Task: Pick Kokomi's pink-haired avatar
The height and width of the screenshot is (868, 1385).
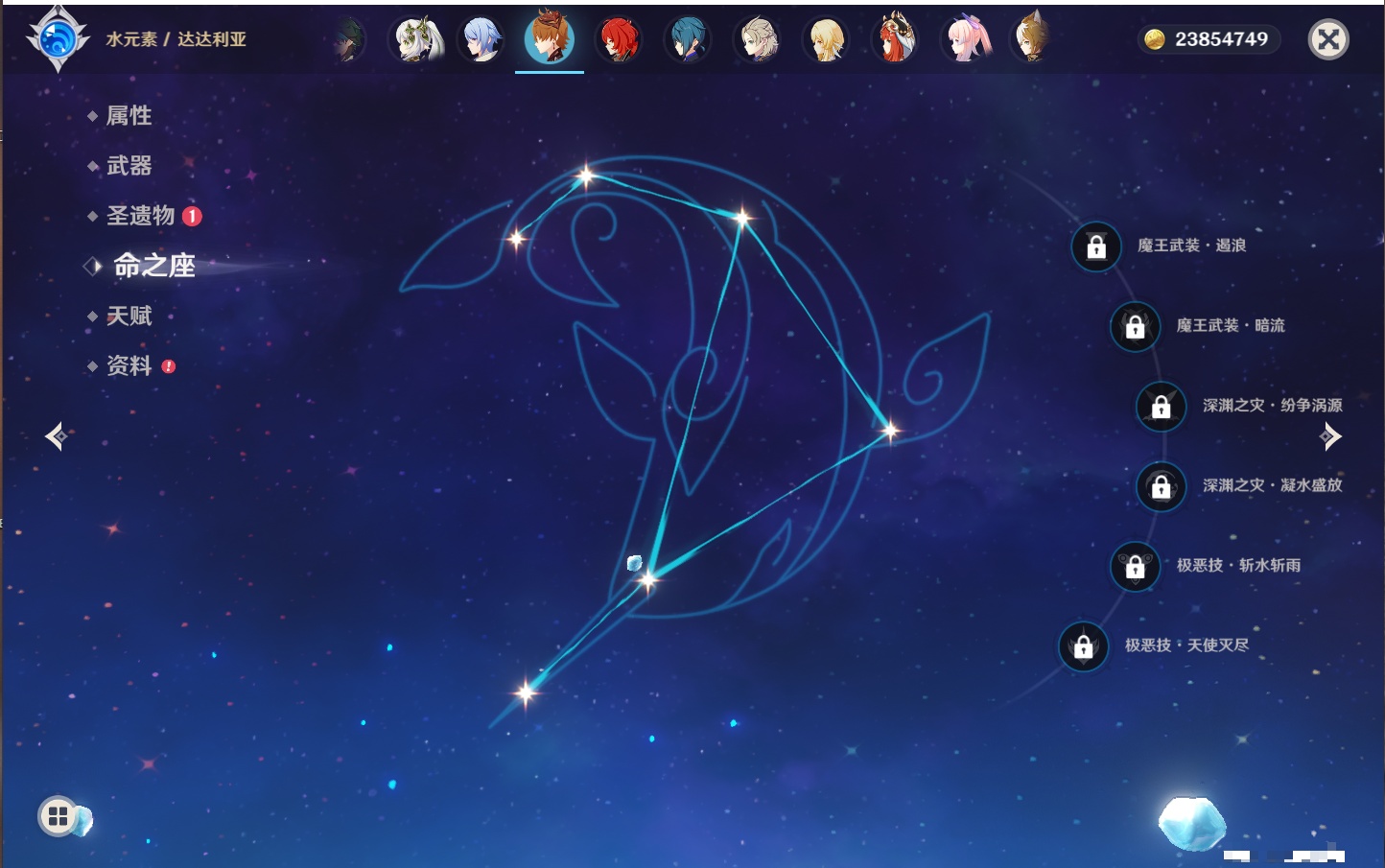Action: pyautogui.click(x=963, y=40)
